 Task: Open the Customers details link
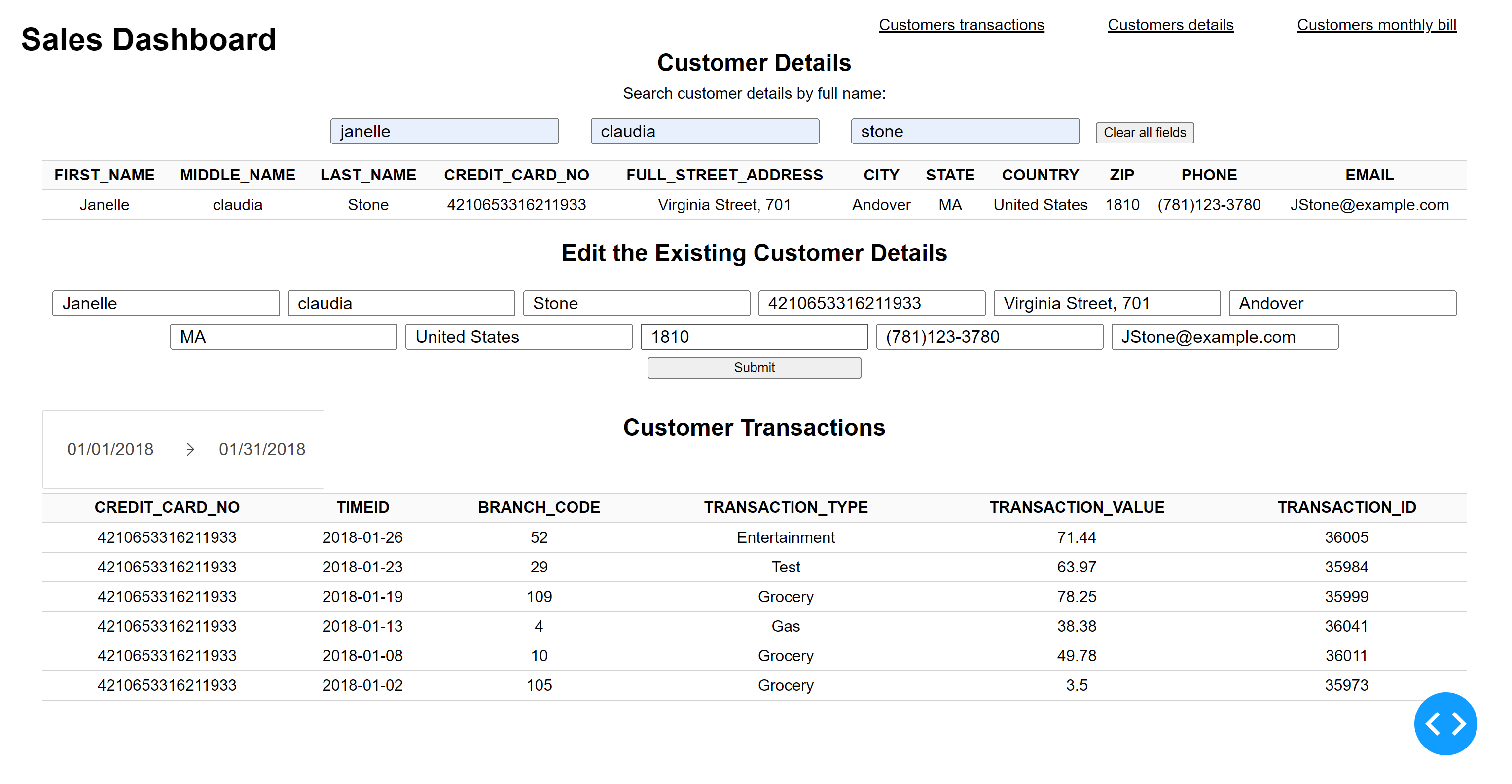click(1170, 25)
